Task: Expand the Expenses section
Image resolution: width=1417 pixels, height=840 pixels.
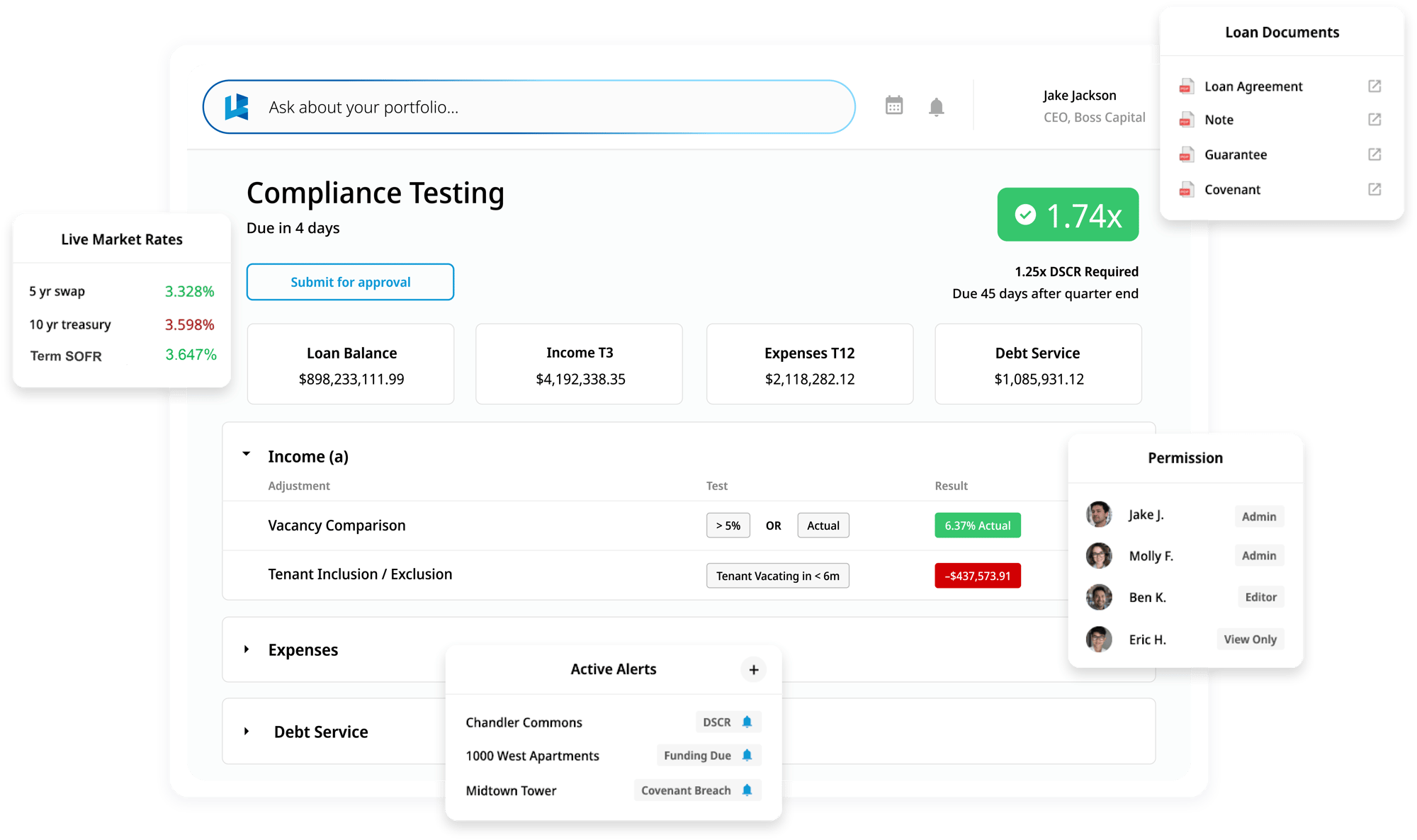Action: 247,649
